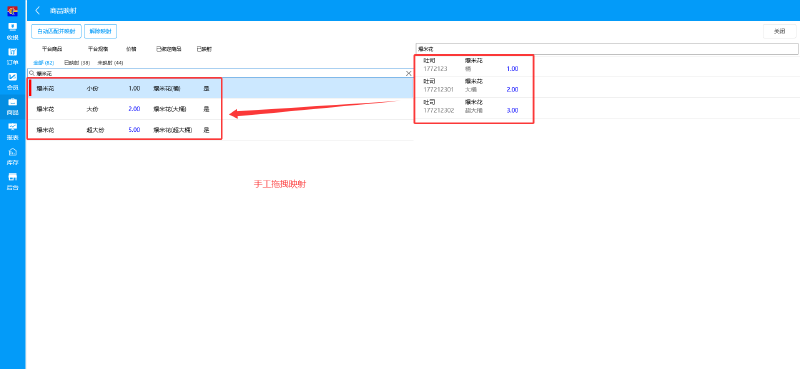Click the magnifier icon in left search
Image resolution: width=800 pixels, height=369 pixels.
[x=32, y=73]
